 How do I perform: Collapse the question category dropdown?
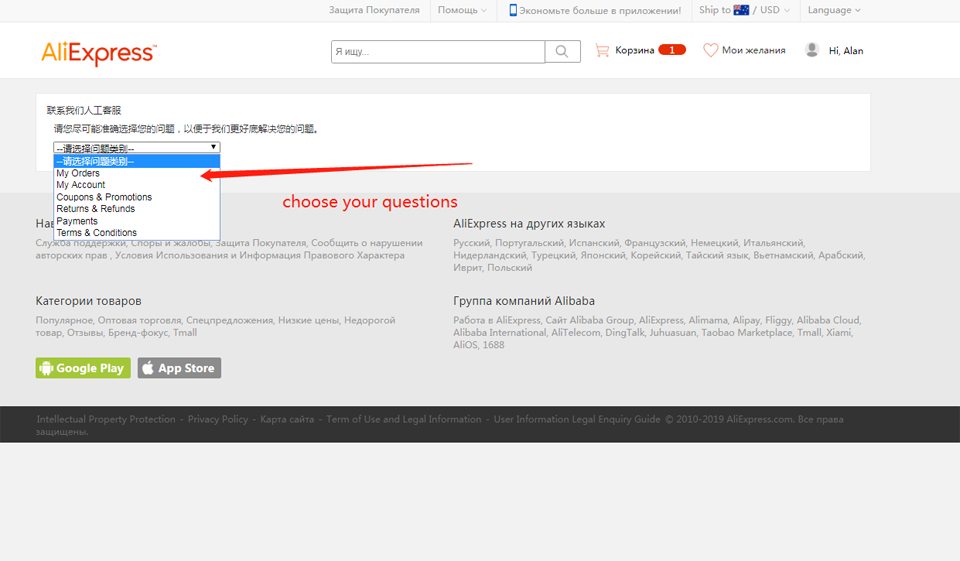(137, 148)
